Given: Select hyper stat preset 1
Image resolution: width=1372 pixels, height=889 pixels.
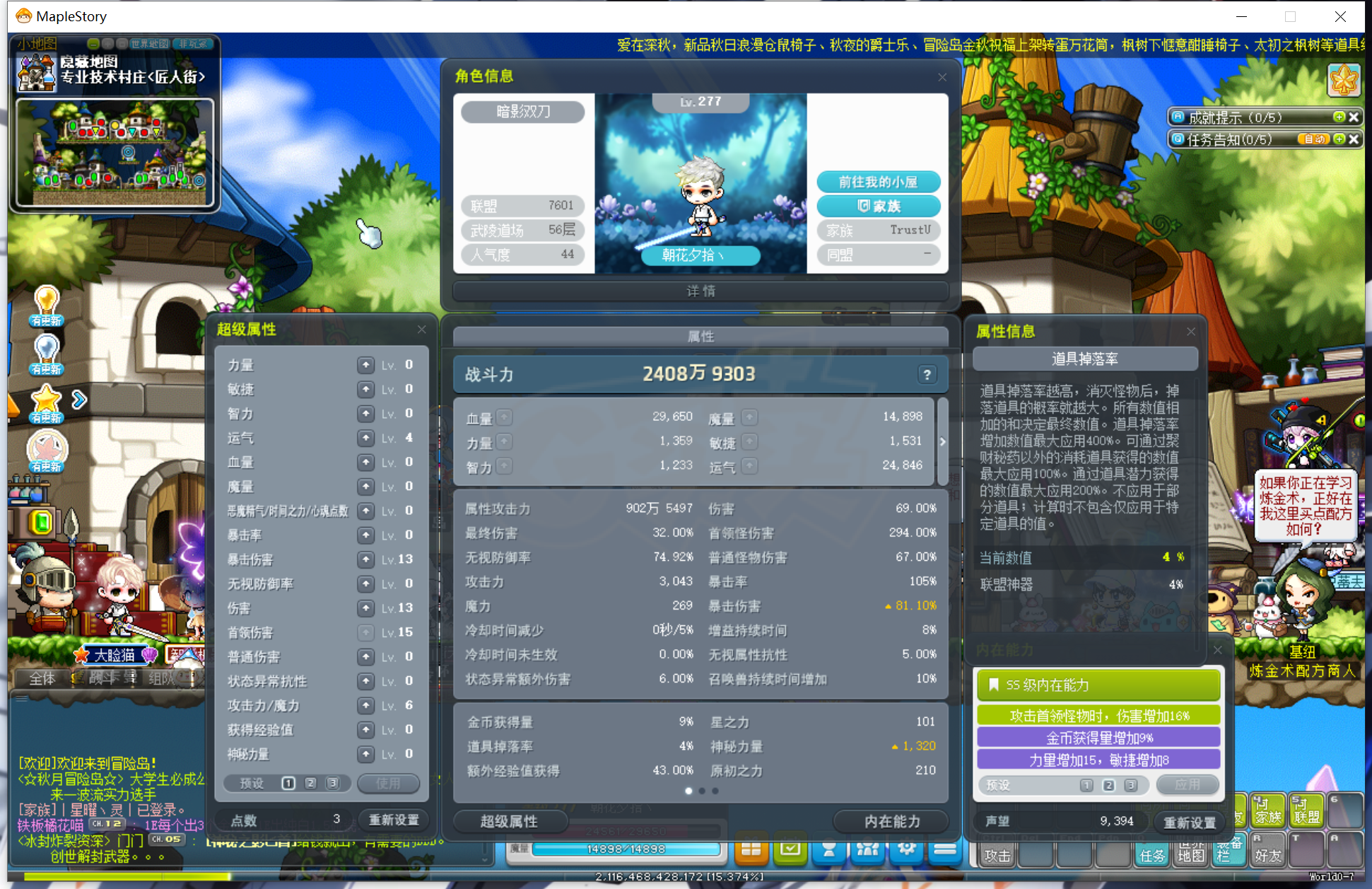Looking at the screenshot, I should [x=288, y=783].
